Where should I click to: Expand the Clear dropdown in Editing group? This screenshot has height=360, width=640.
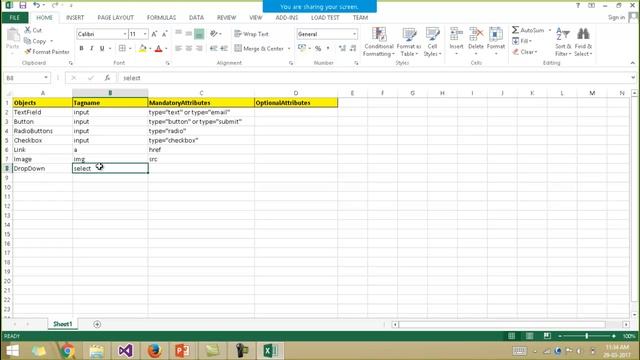pyautogui.click(x=536, y=52)
